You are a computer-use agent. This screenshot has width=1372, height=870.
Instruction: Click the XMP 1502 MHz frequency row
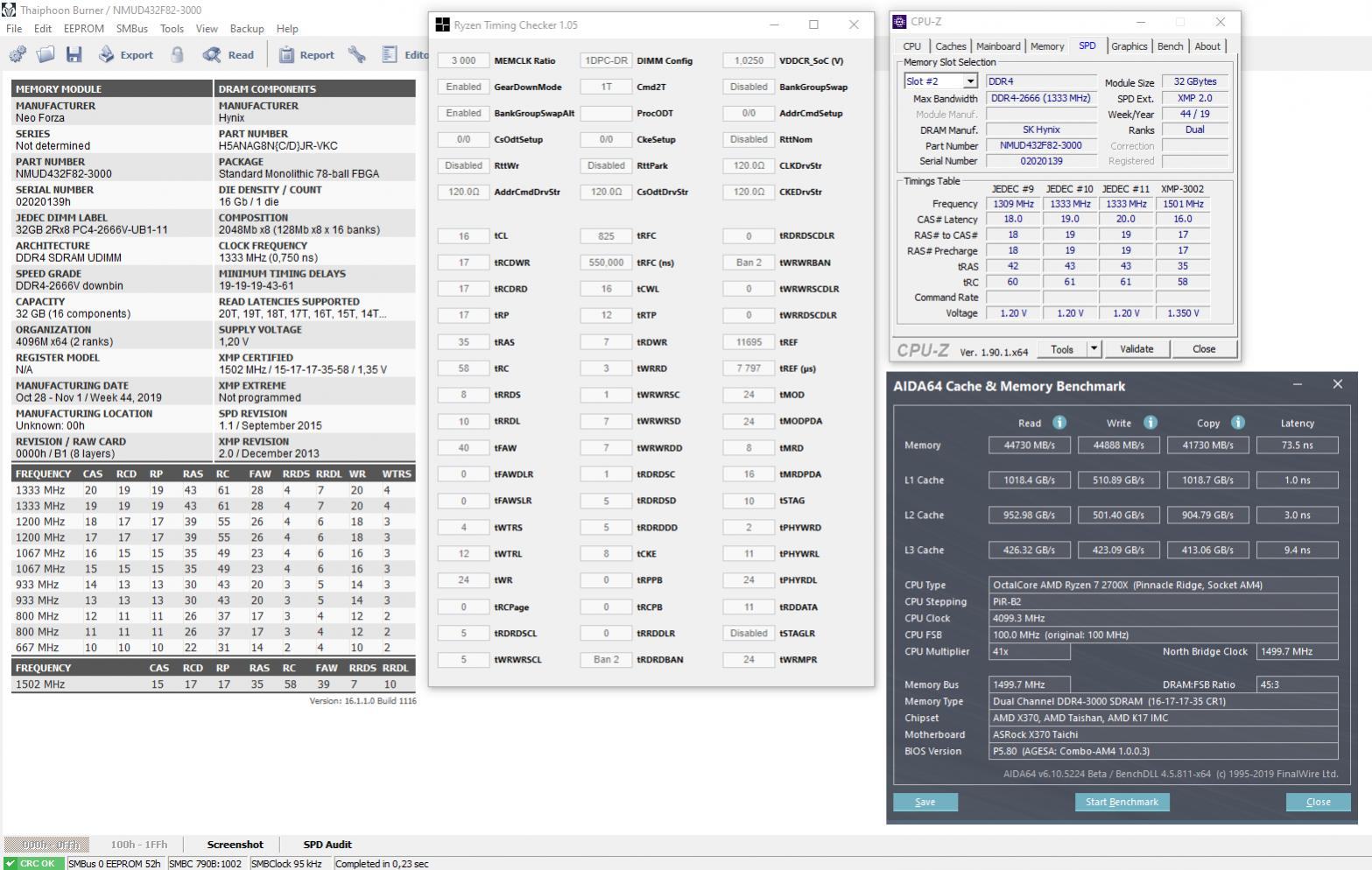(x=214, y=684)
